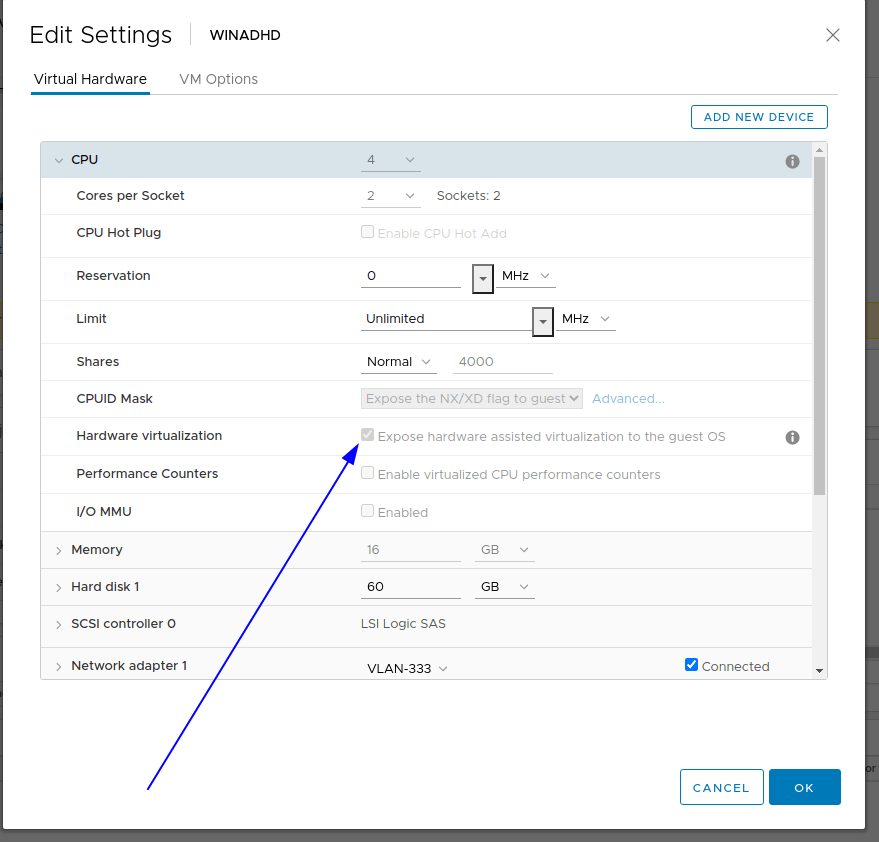Image resolution: width=879 pixels, height=842 pixels.
Task: Select the Virtual Hardware tab
Action: pos(90,79)
